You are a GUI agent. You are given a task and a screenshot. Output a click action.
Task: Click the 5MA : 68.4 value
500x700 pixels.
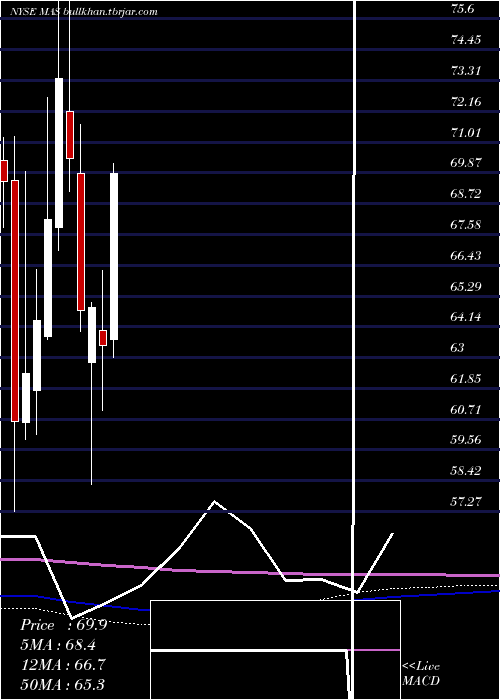coord(58,645)
